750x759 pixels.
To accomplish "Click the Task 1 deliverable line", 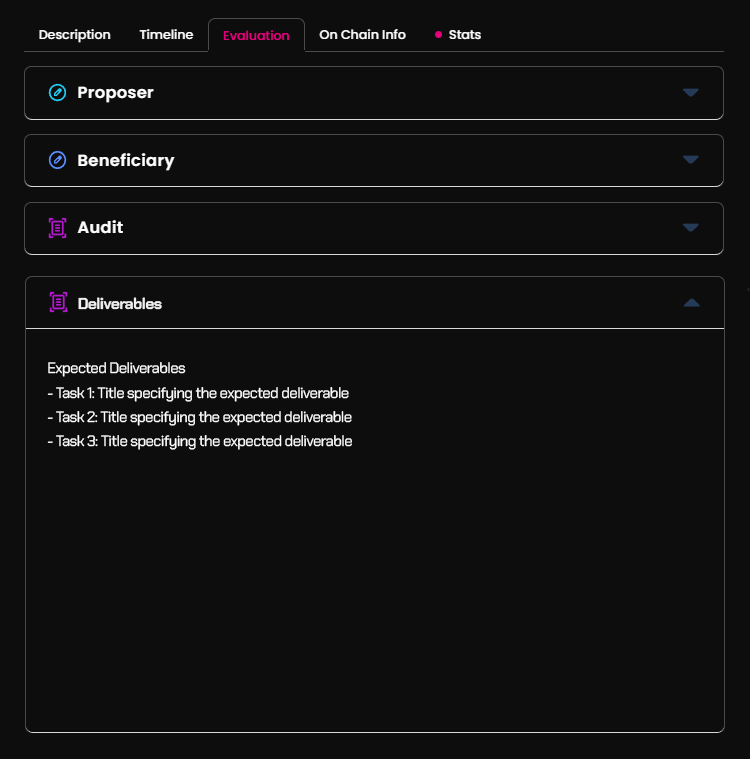I will tap(198, 393).
